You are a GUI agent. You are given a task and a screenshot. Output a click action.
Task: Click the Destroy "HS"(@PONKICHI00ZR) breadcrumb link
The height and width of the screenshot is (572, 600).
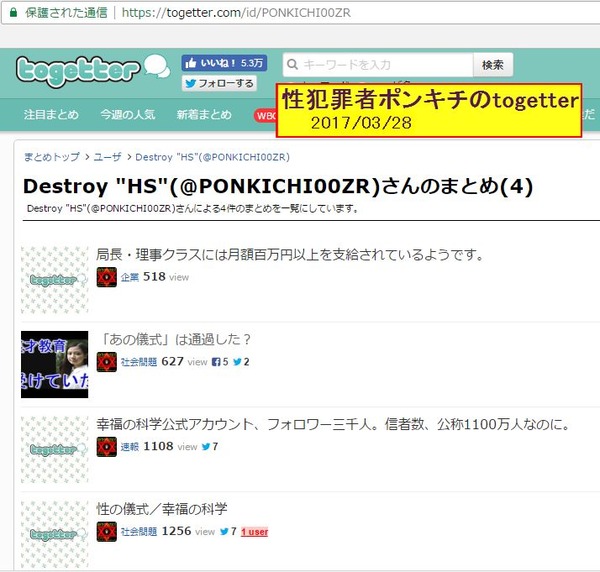click(x=212, y=157)
